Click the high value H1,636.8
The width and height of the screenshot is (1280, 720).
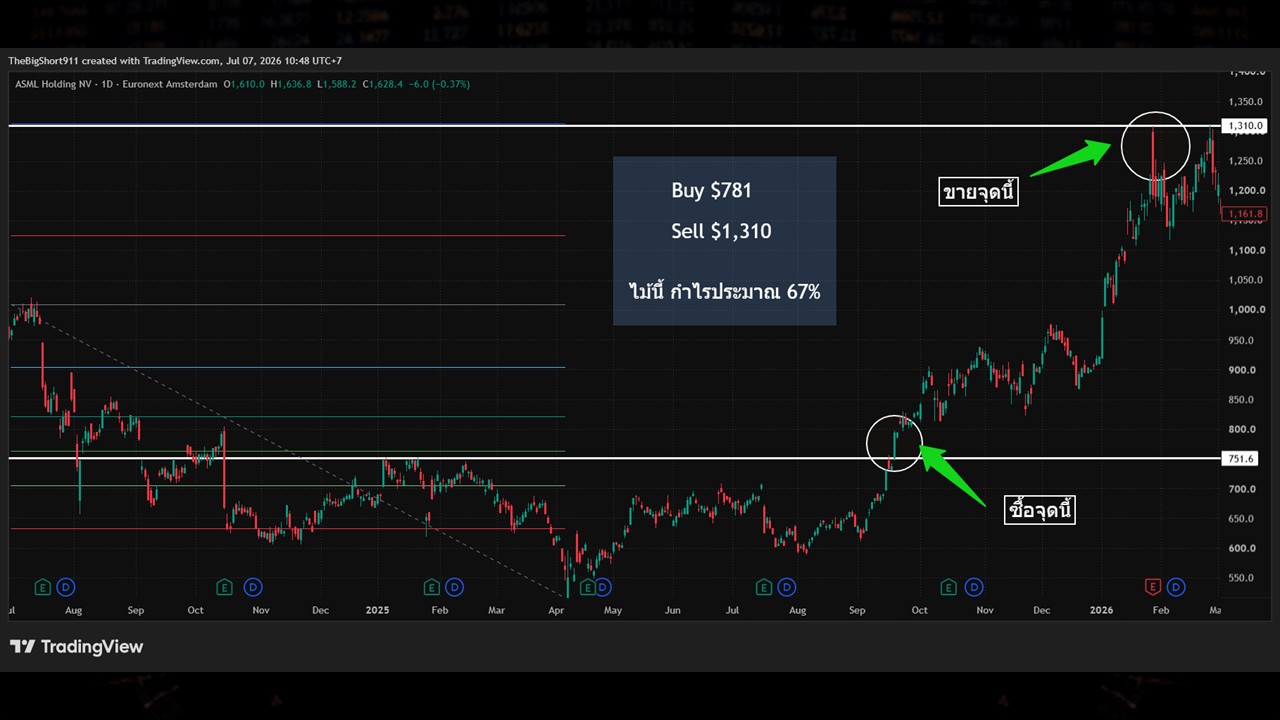291,84
